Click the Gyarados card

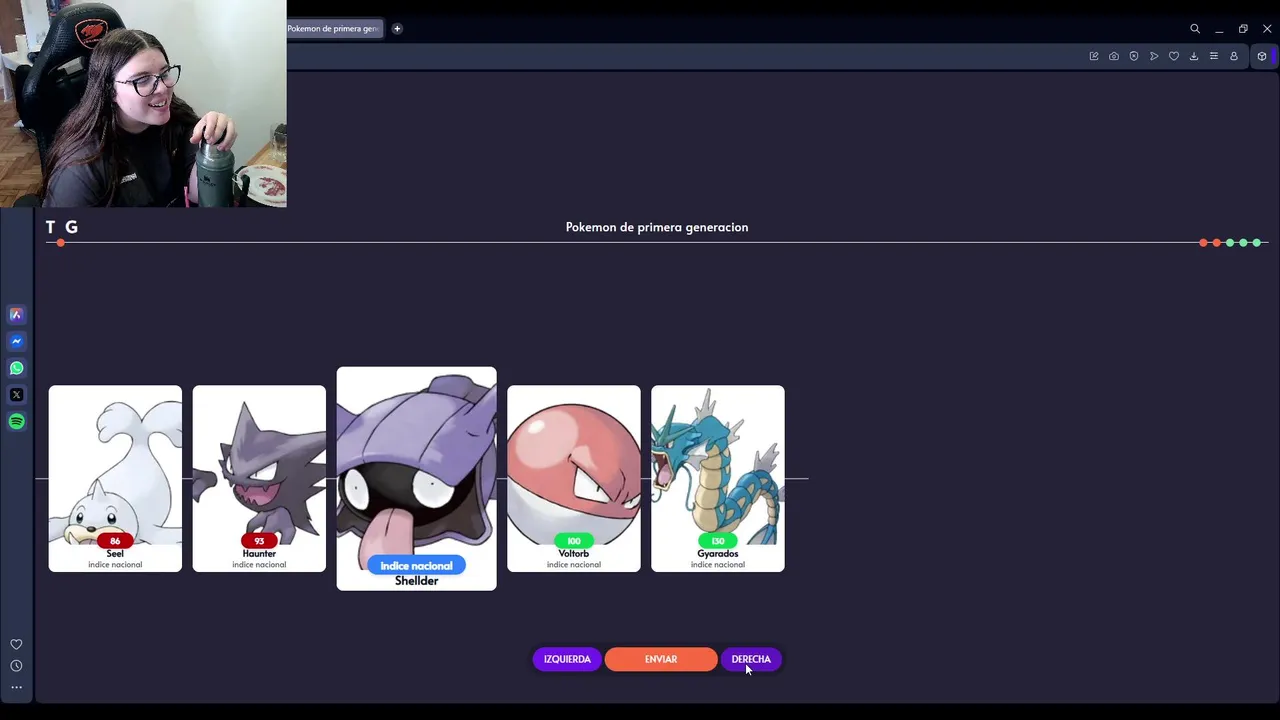click(x=718, y=478)
